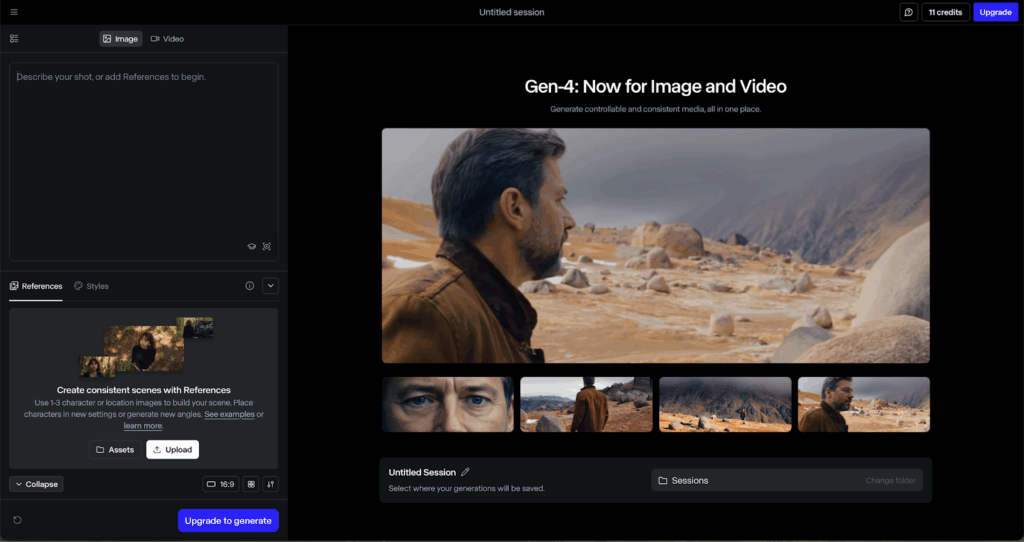Screen dimensions: 1024x542
Task: Select the foggy mountain landscape thumbnail
Action: tap(725, 404)
